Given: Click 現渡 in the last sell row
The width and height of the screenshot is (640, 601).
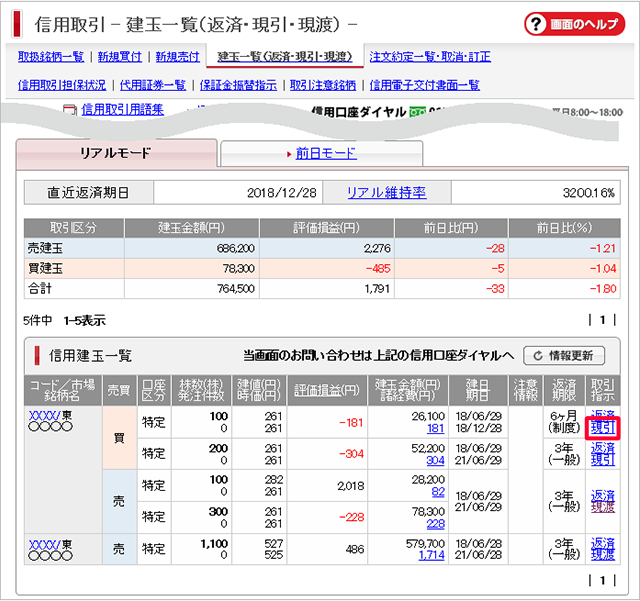Looking at the screenshot, I should (603, 555).
